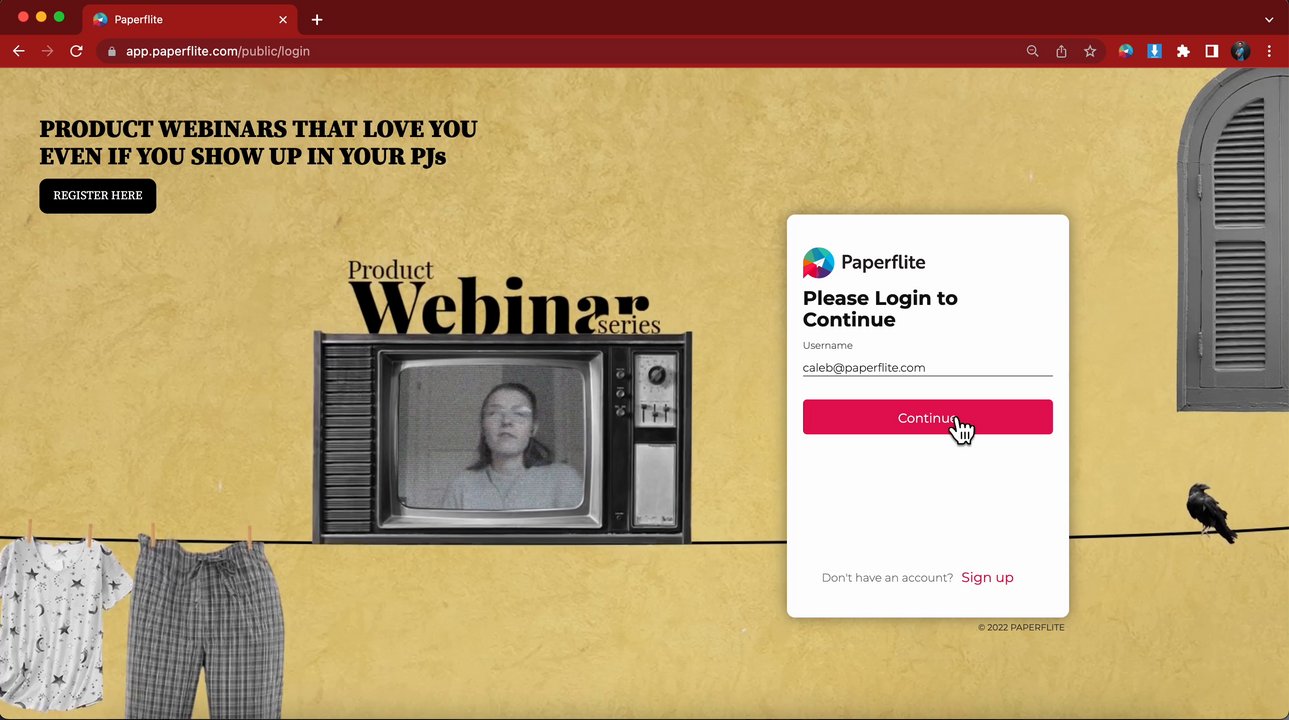The height and width of the screenshot is (720, 1289).
Task: Open the Chrome three-dot menu
Action: [1269, 51]
